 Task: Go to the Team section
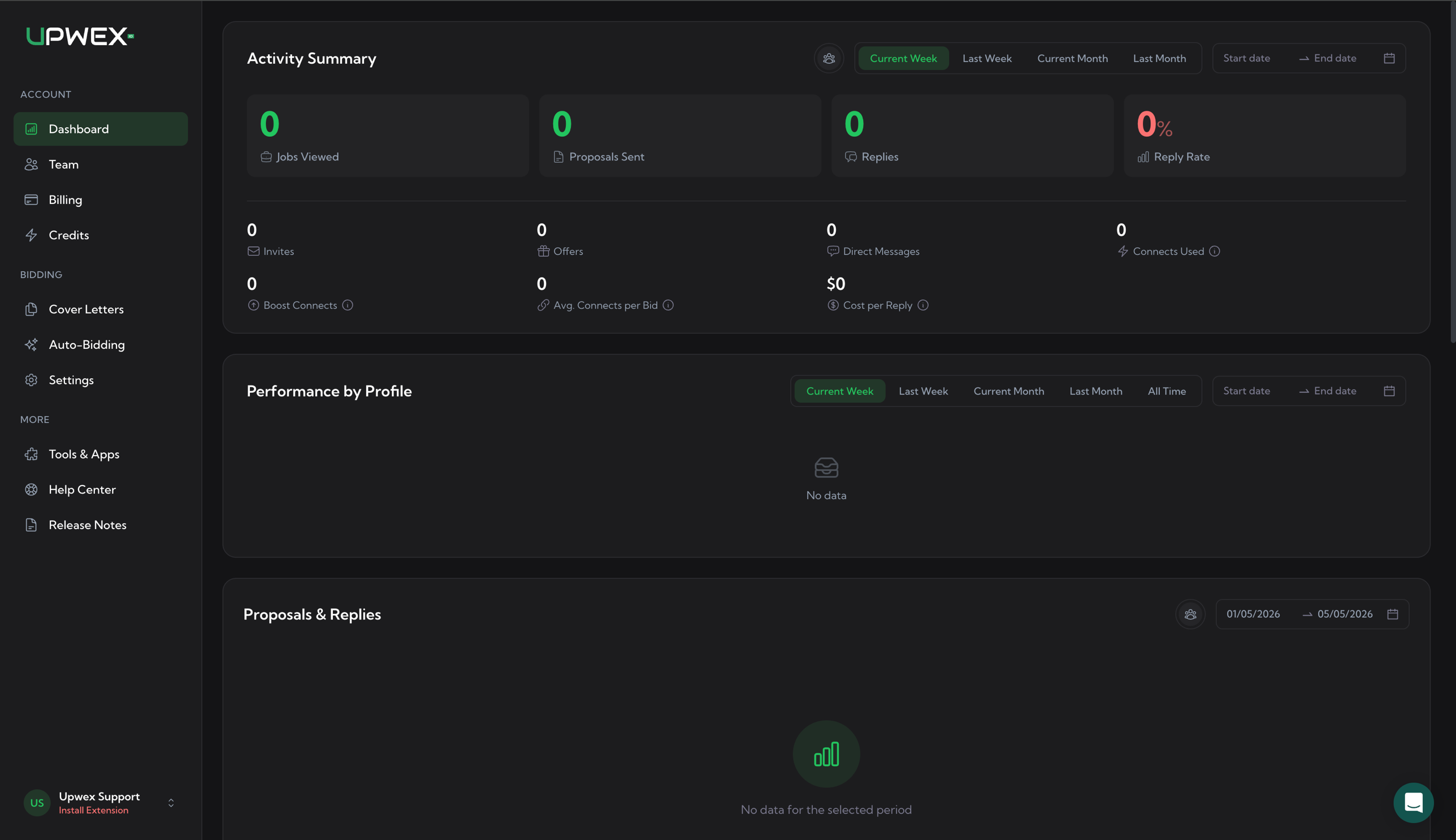(x=101, y=164)
